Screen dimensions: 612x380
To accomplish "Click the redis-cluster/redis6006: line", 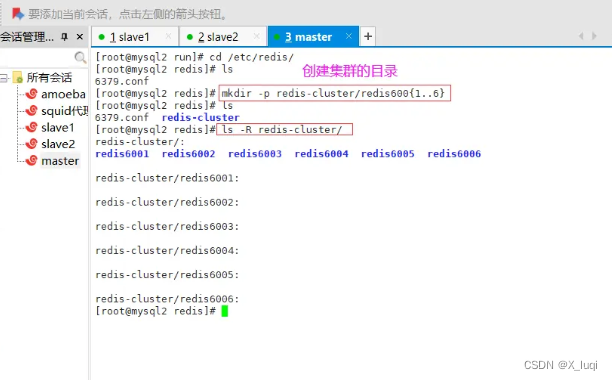I will point(167,299).
